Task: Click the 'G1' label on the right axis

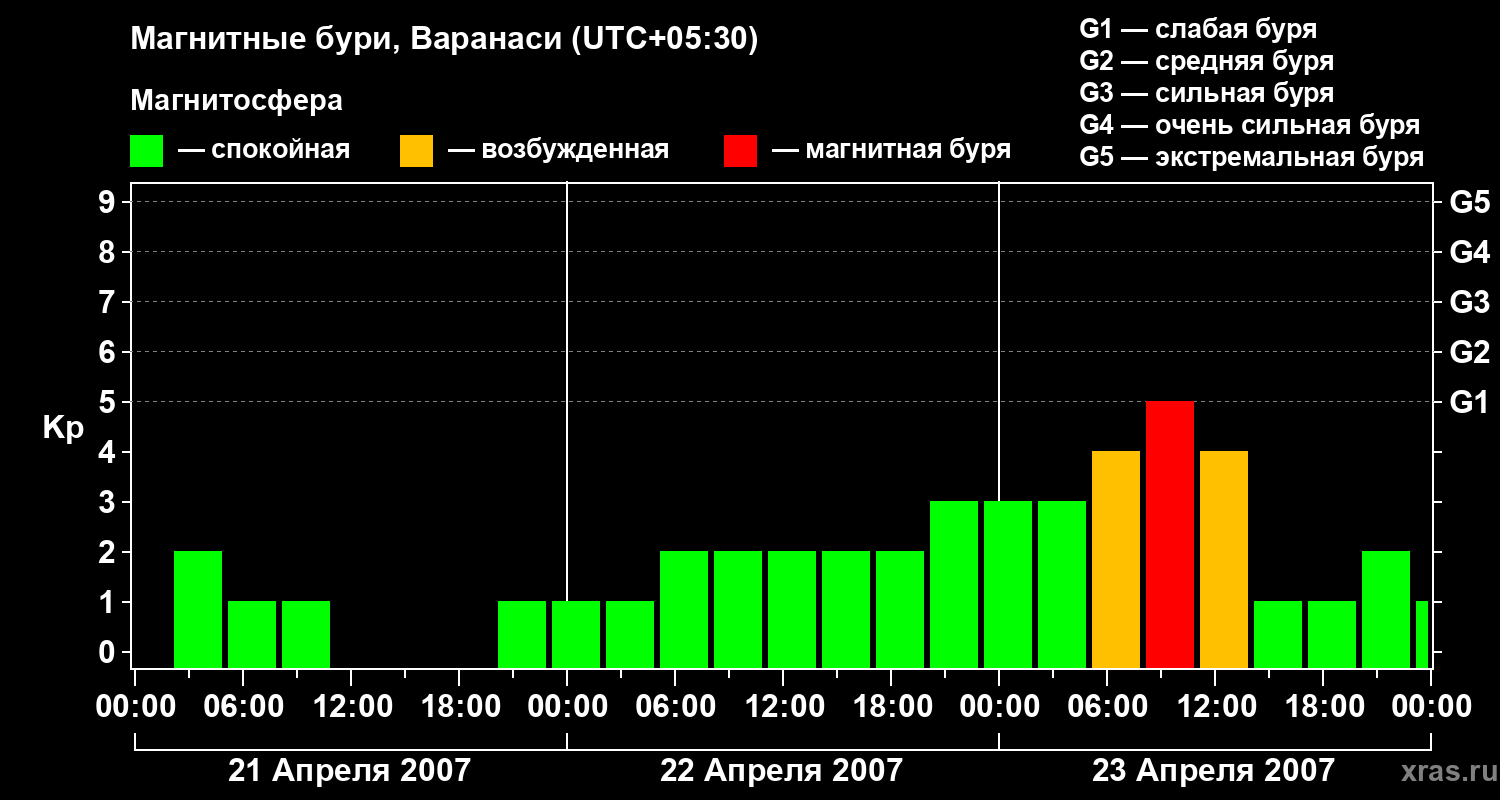Action: pyautogui.click(x=1469, y=402)
